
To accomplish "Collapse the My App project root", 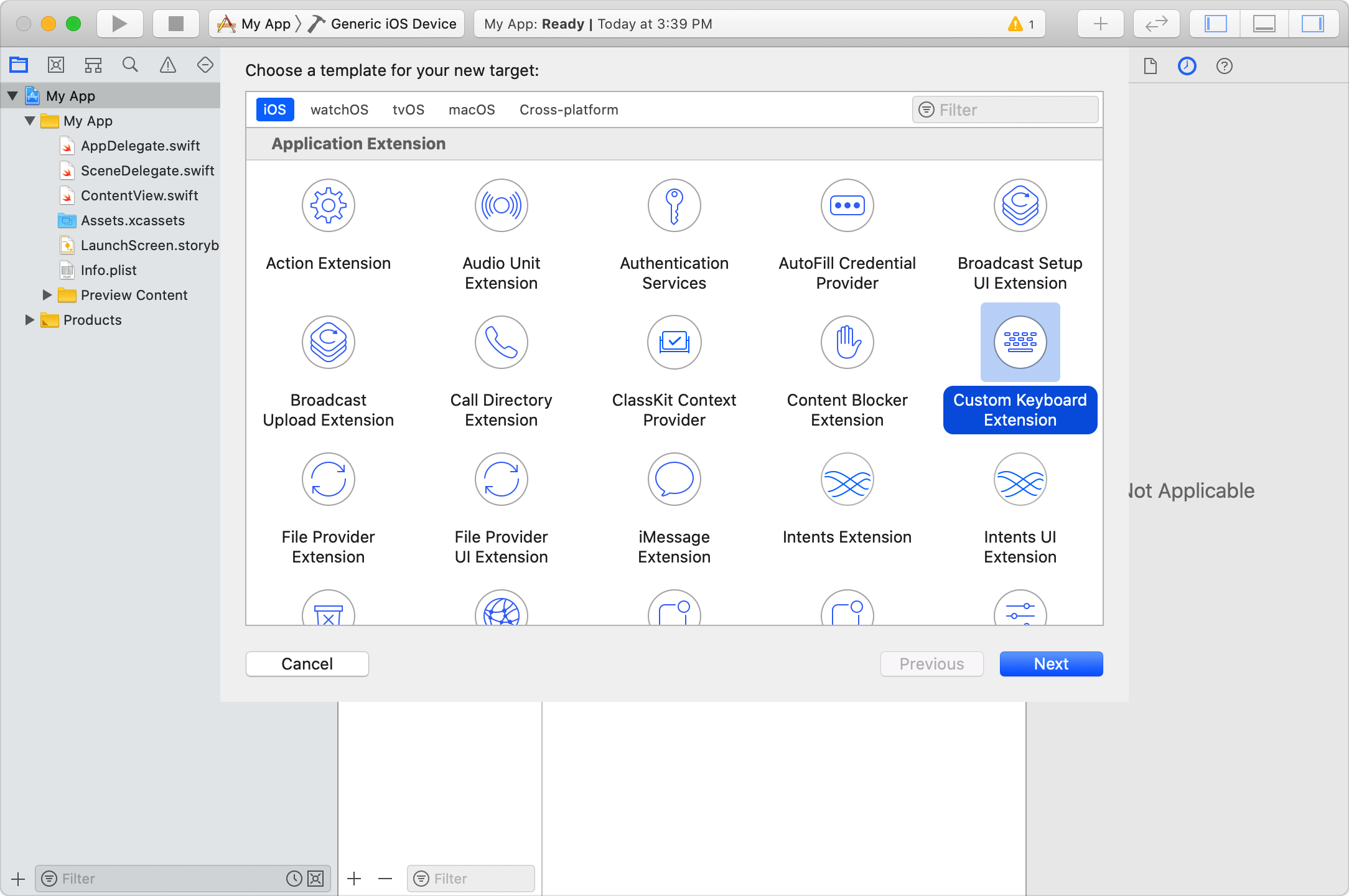I will pyautogui.click(x=12, y=96).
